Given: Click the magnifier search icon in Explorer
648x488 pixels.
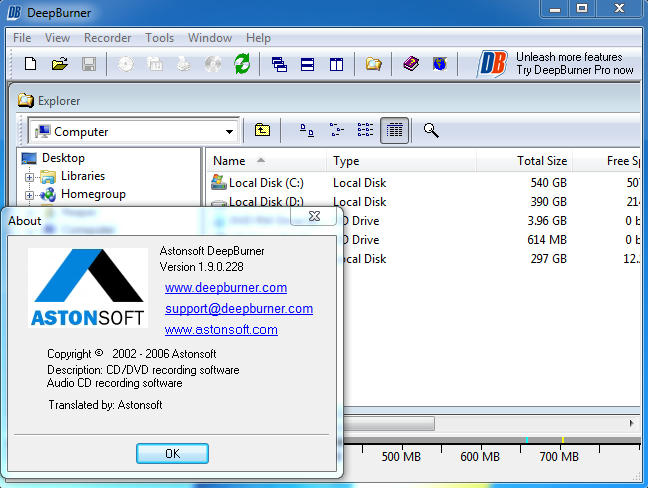Looking at the screenshot, I should pyautogui.click(x=431, y=130).
